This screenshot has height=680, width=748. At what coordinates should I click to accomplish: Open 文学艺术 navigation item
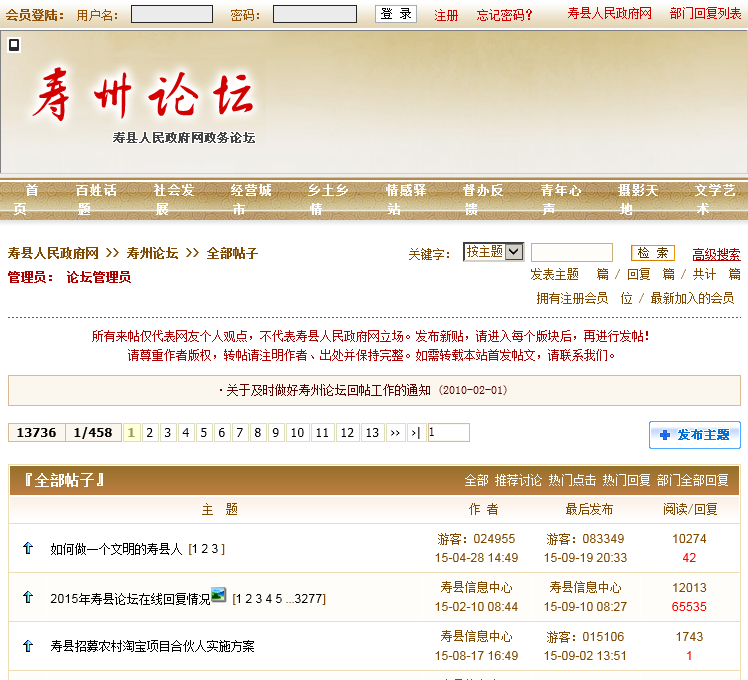pos(715,199)
